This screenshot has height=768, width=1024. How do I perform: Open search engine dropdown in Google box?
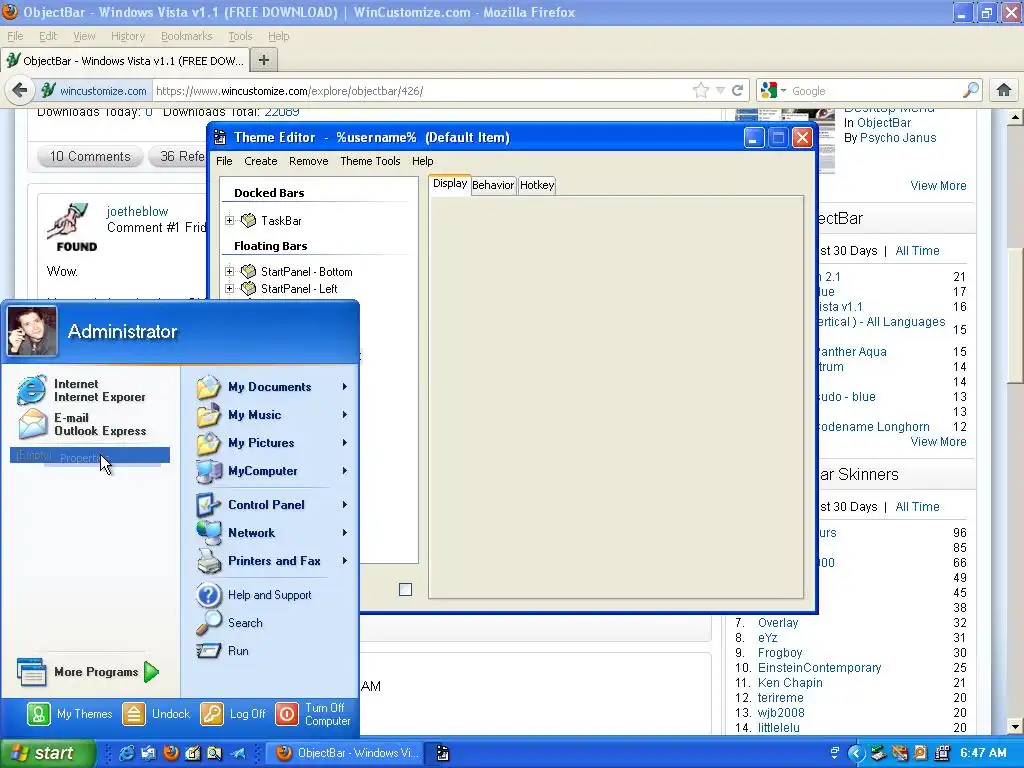click(783, 91)
